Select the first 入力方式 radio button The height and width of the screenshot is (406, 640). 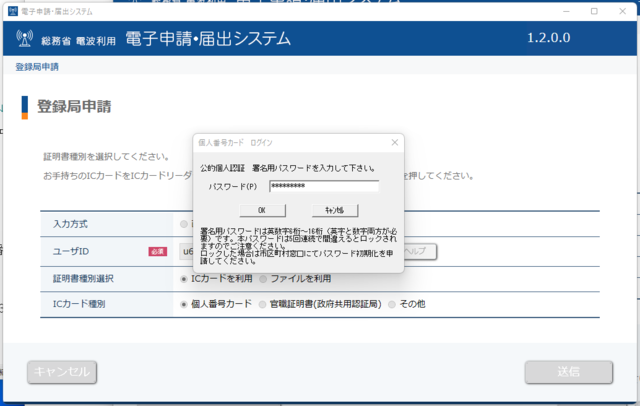click(x=184, y=224)
